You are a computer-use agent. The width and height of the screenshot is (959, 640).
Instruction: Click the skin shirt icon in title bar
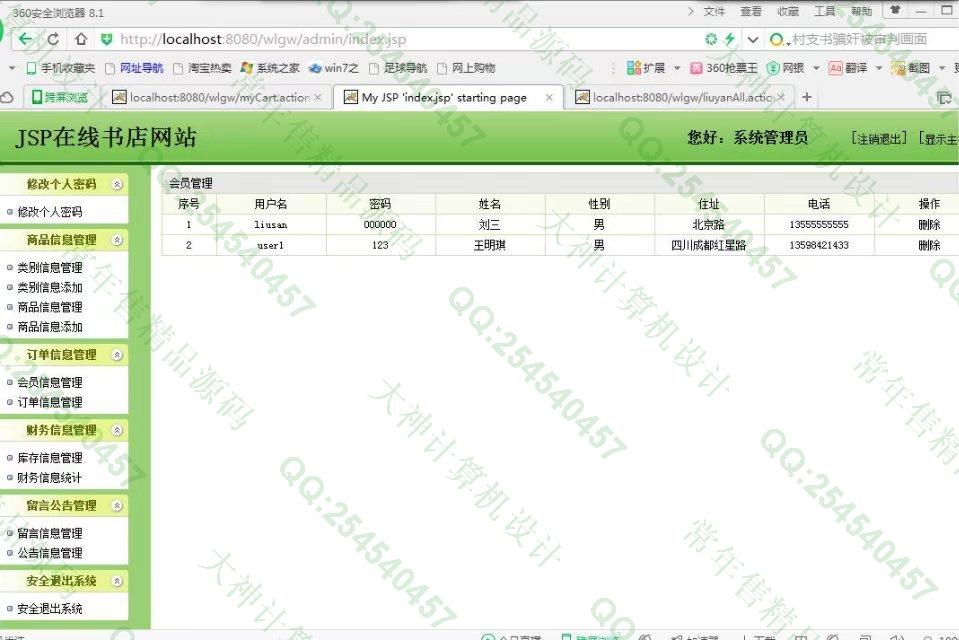click(895, 10)
